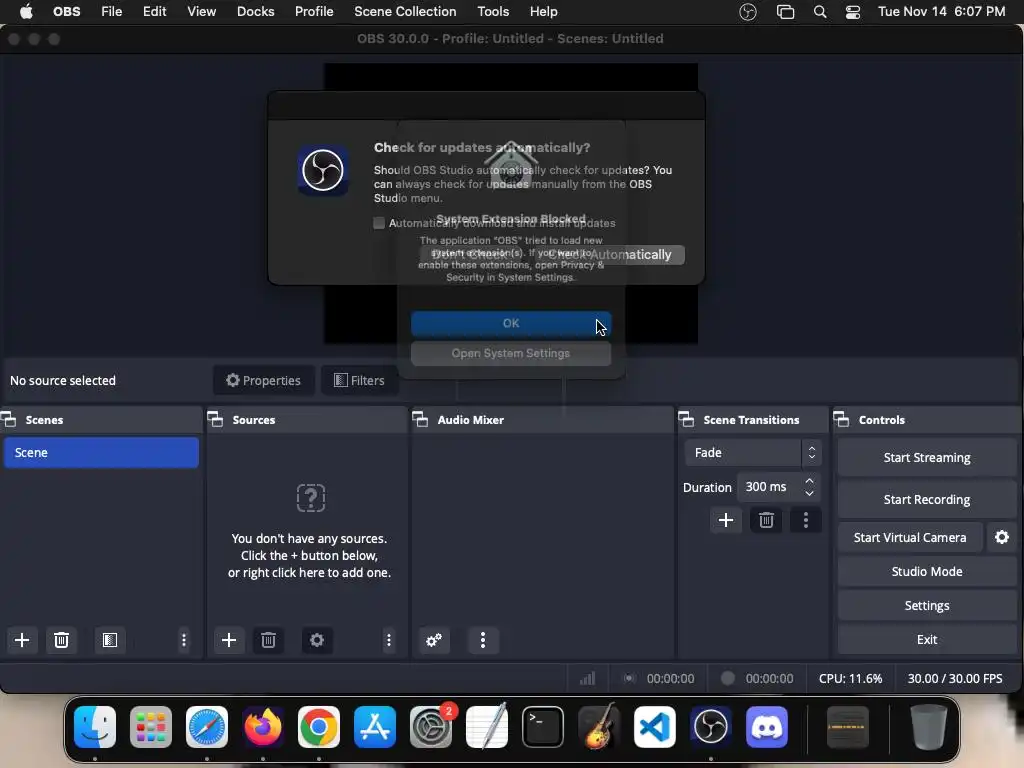Screen dimensions: 1024x768
Task: Open the Tools menu
Action: pyautogui.click(x=493, y=12)
